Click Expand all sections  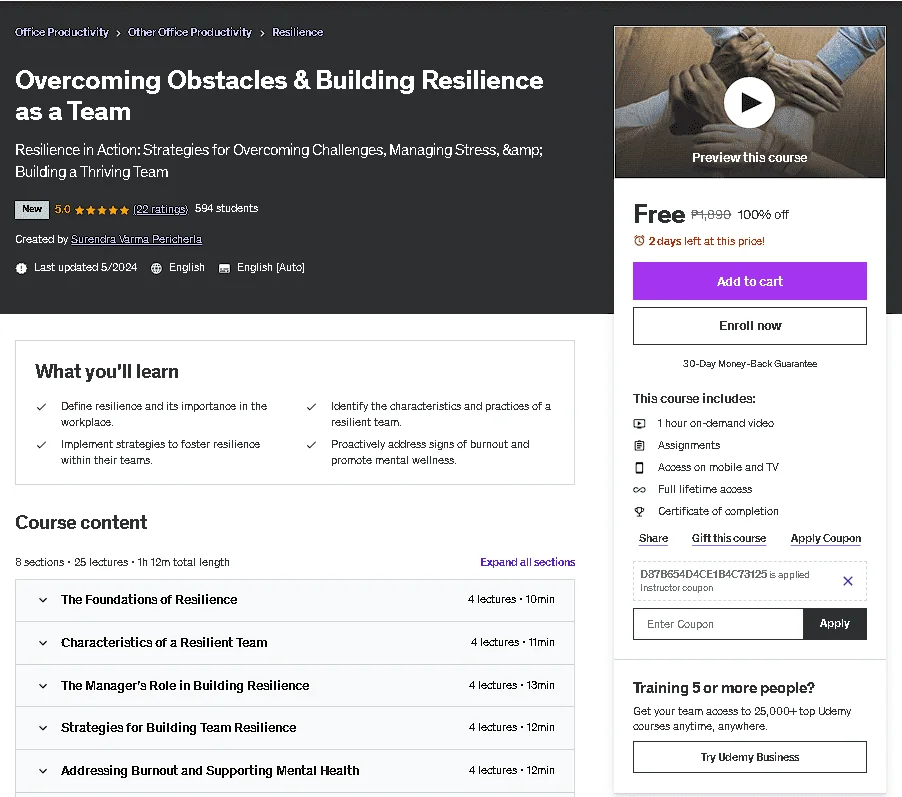[528, 562]
